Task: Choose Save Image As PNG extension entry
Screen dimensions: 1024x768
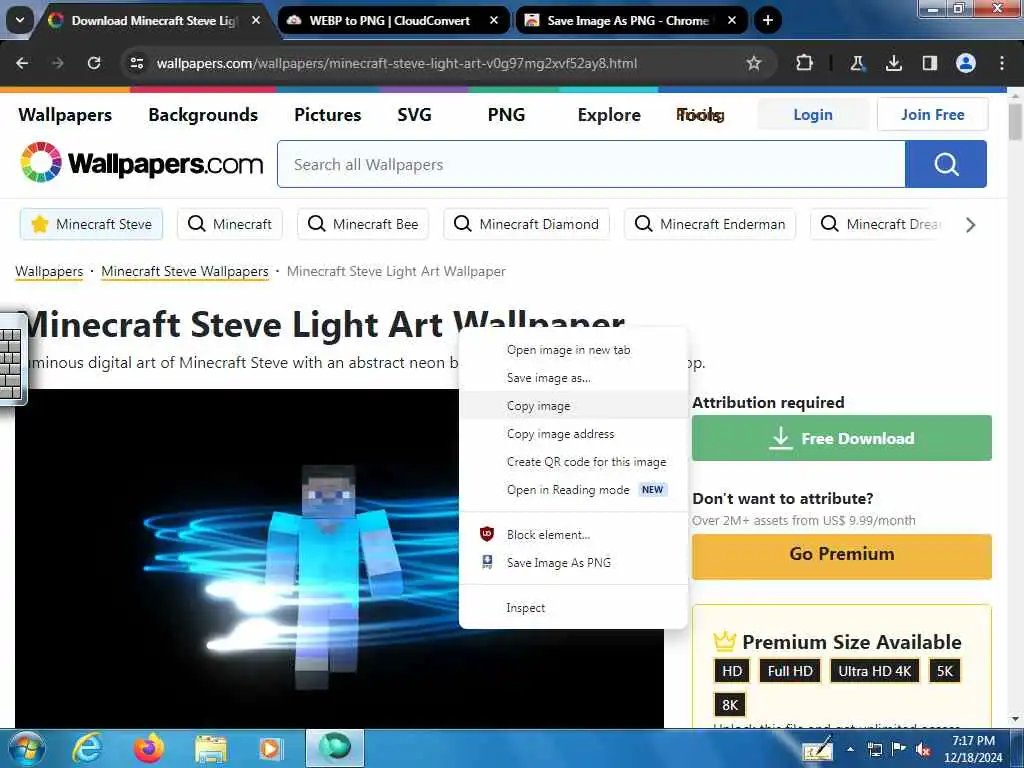Action: (573, 563)
